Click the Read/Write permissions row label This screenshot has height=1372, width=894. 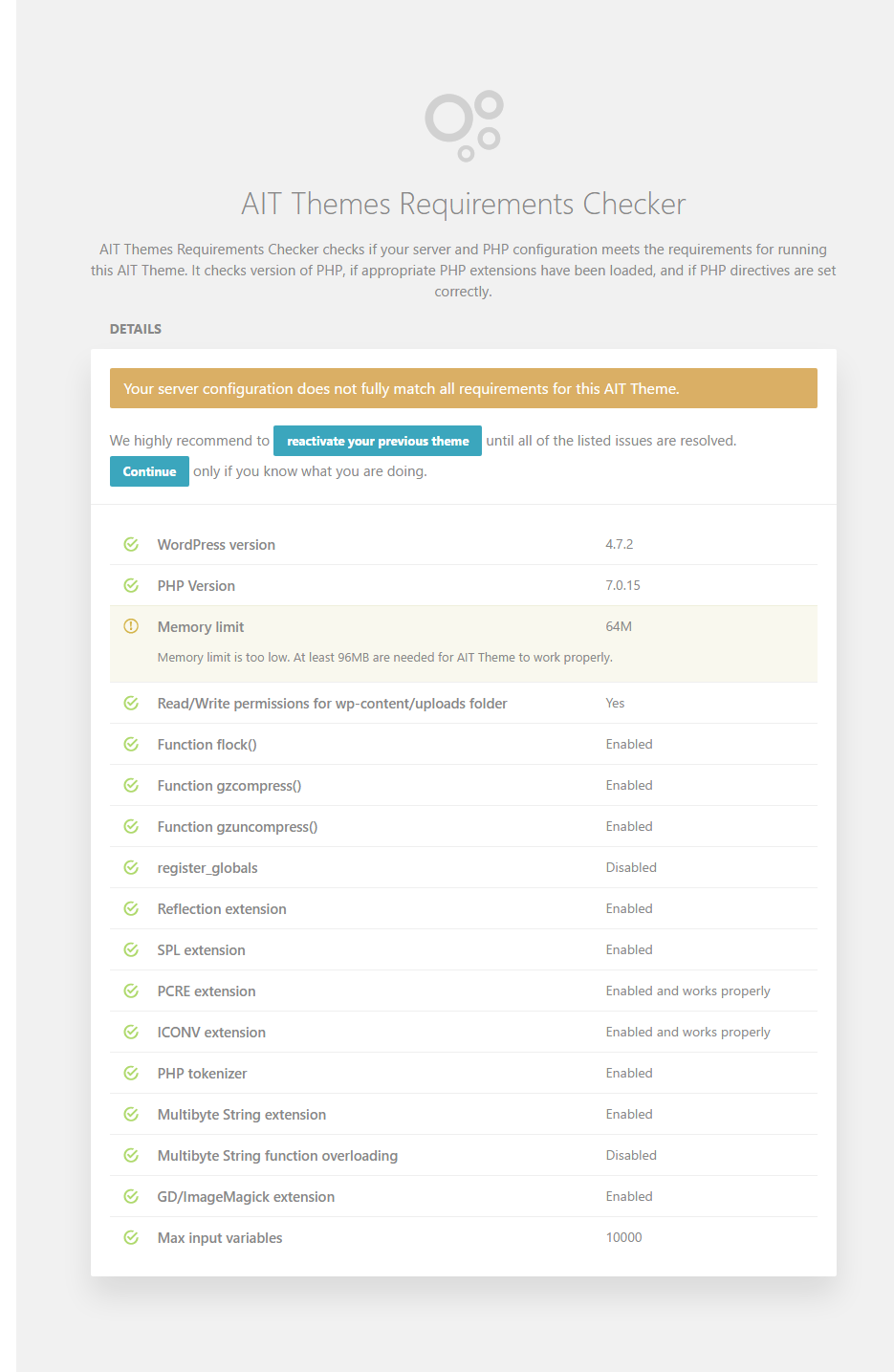tap(332, 704)
